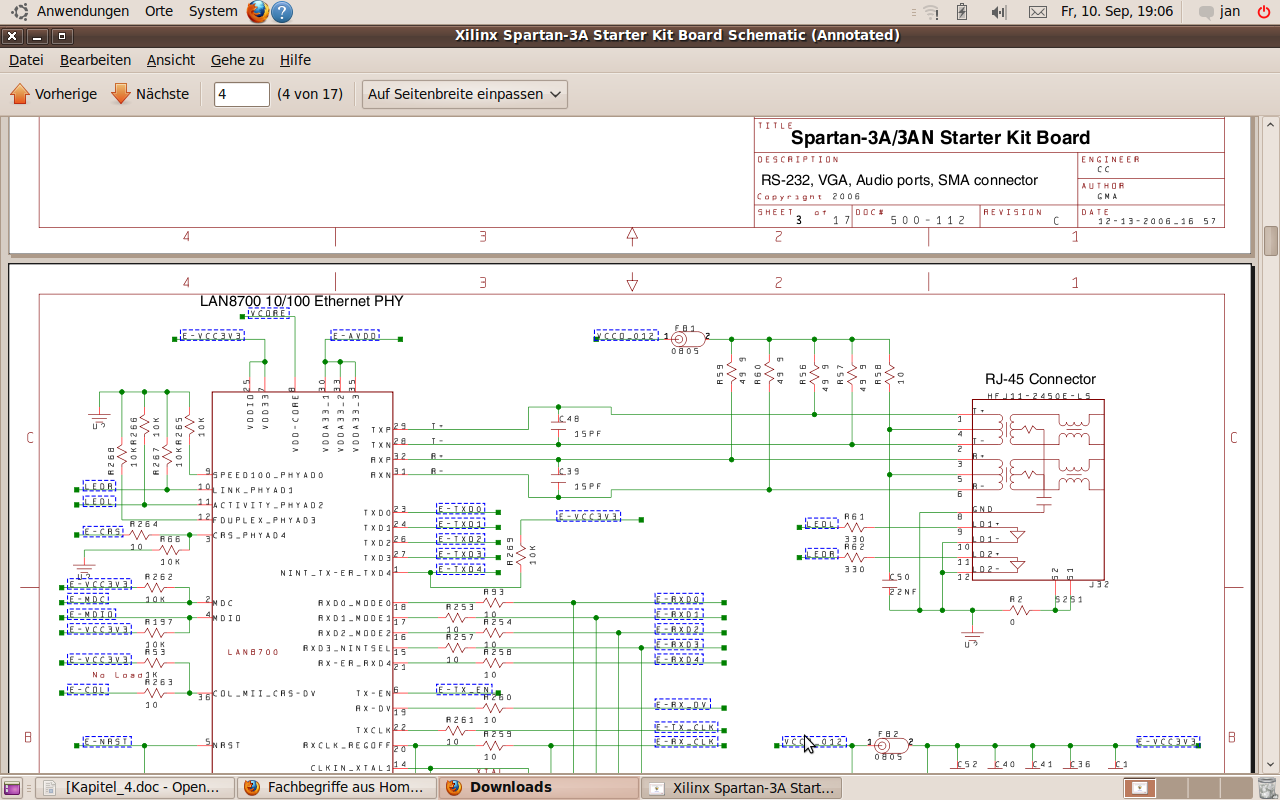
Task: Open the help icon in top panel
Action: (282, 12)
